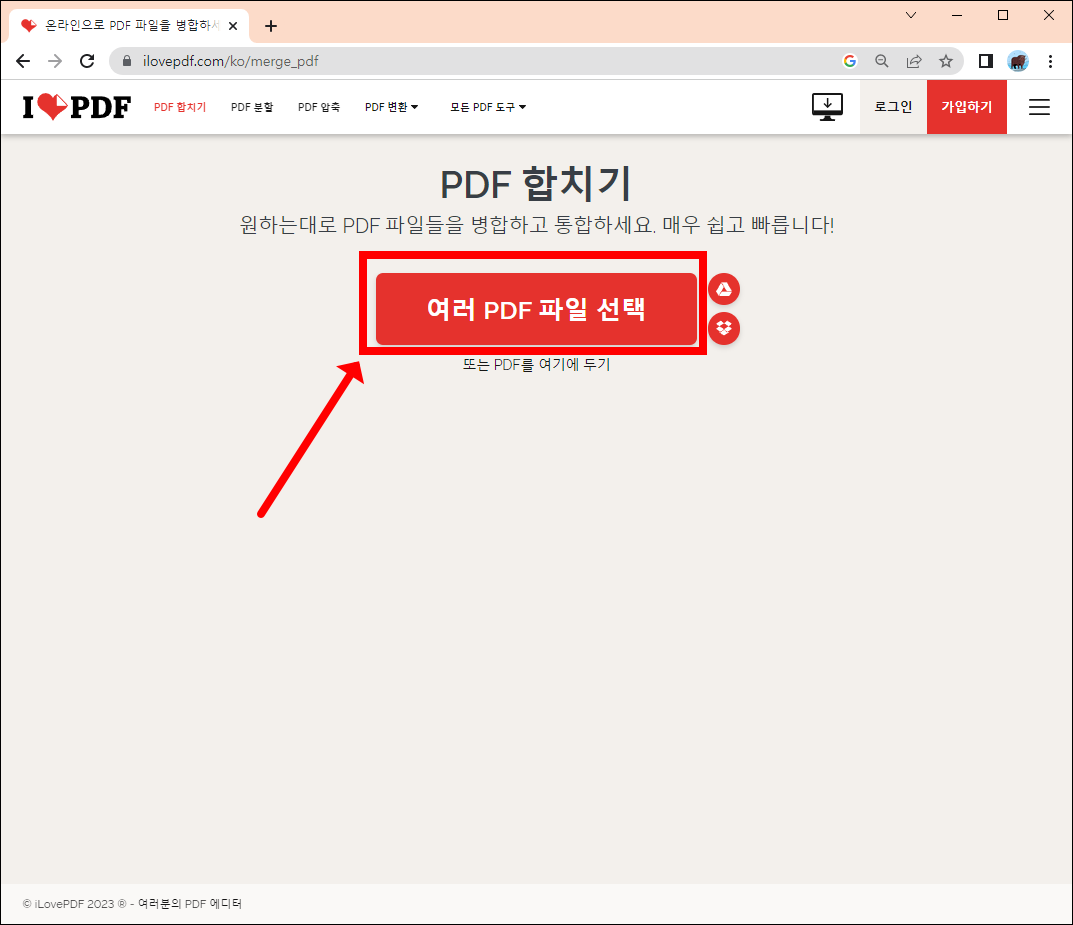Open the browser profile avatar
This screenshot has height=925, width=1073.
1017,61
